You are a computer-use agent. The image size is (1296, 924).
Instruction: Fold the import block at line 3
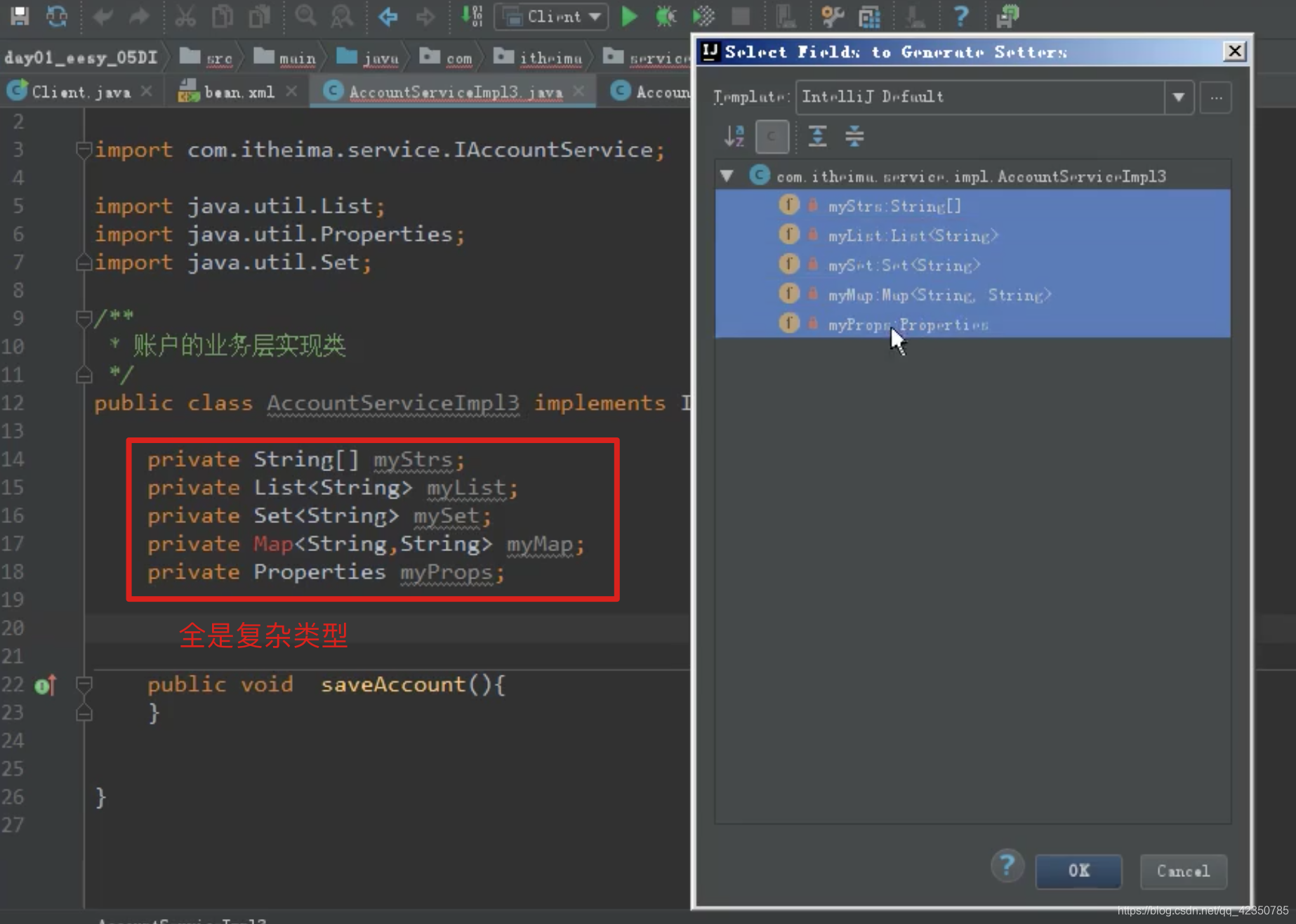84,150
